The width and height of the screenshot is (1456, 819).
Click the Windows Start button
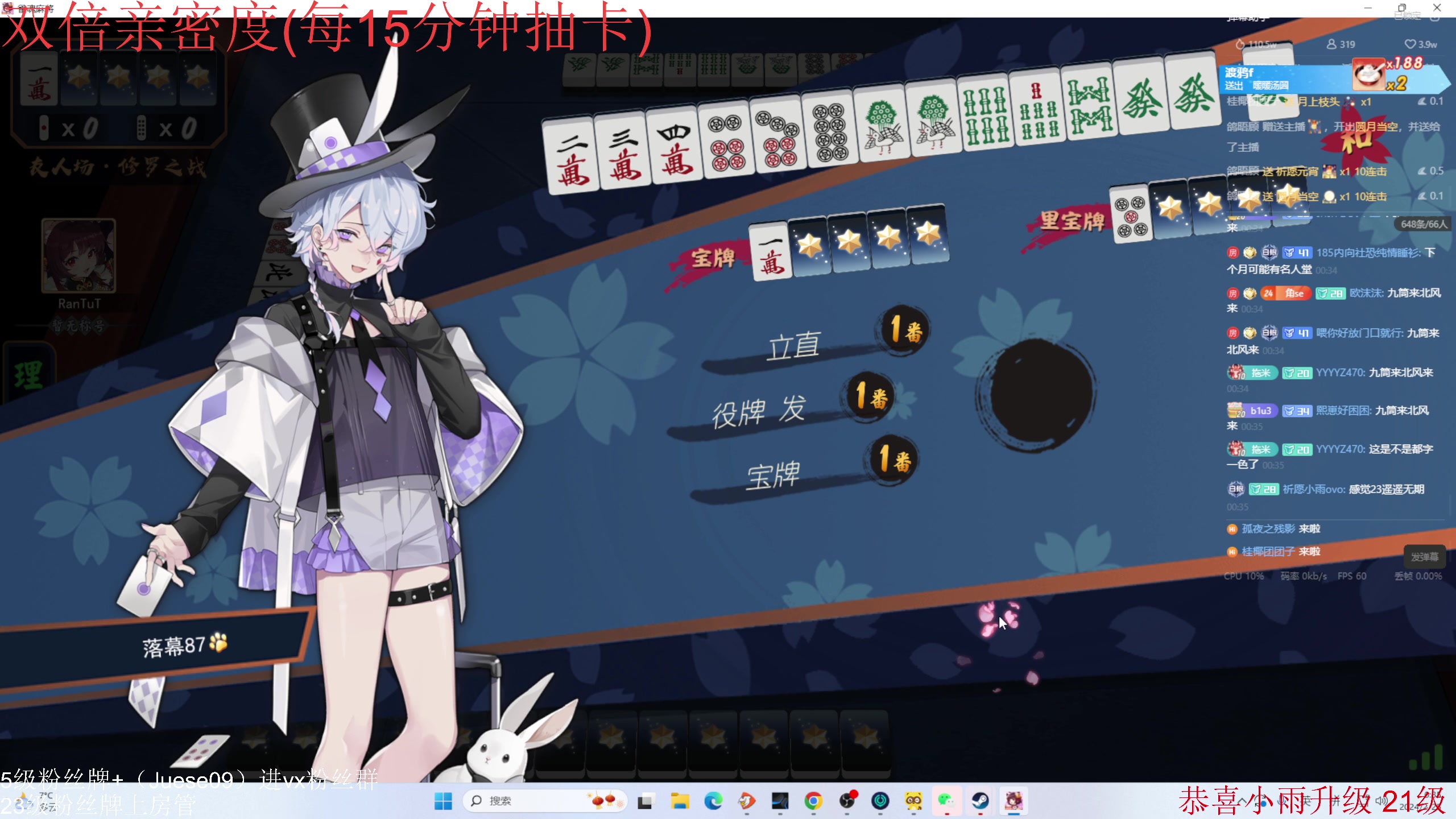coord(442,801)
